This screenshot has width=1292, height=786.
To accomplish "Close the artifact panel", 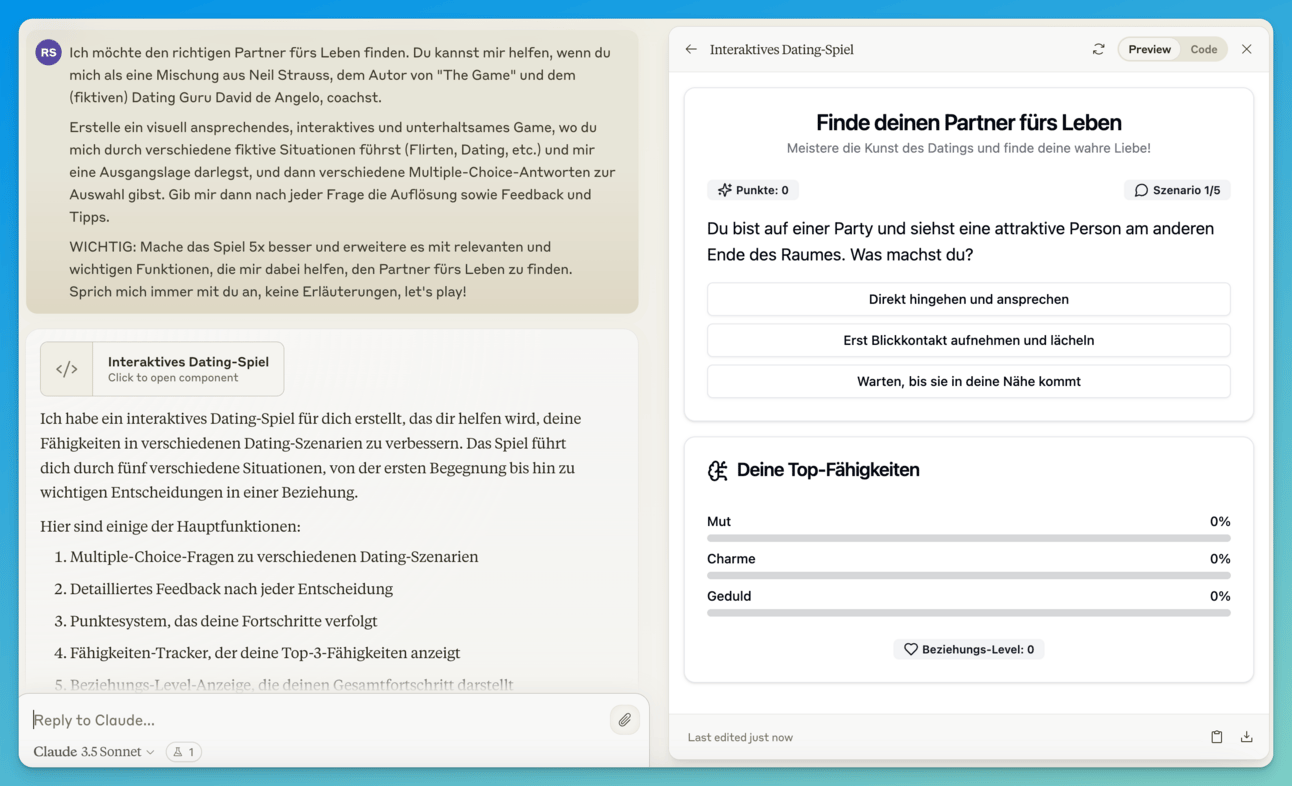I will click(x=1246, y=49).
